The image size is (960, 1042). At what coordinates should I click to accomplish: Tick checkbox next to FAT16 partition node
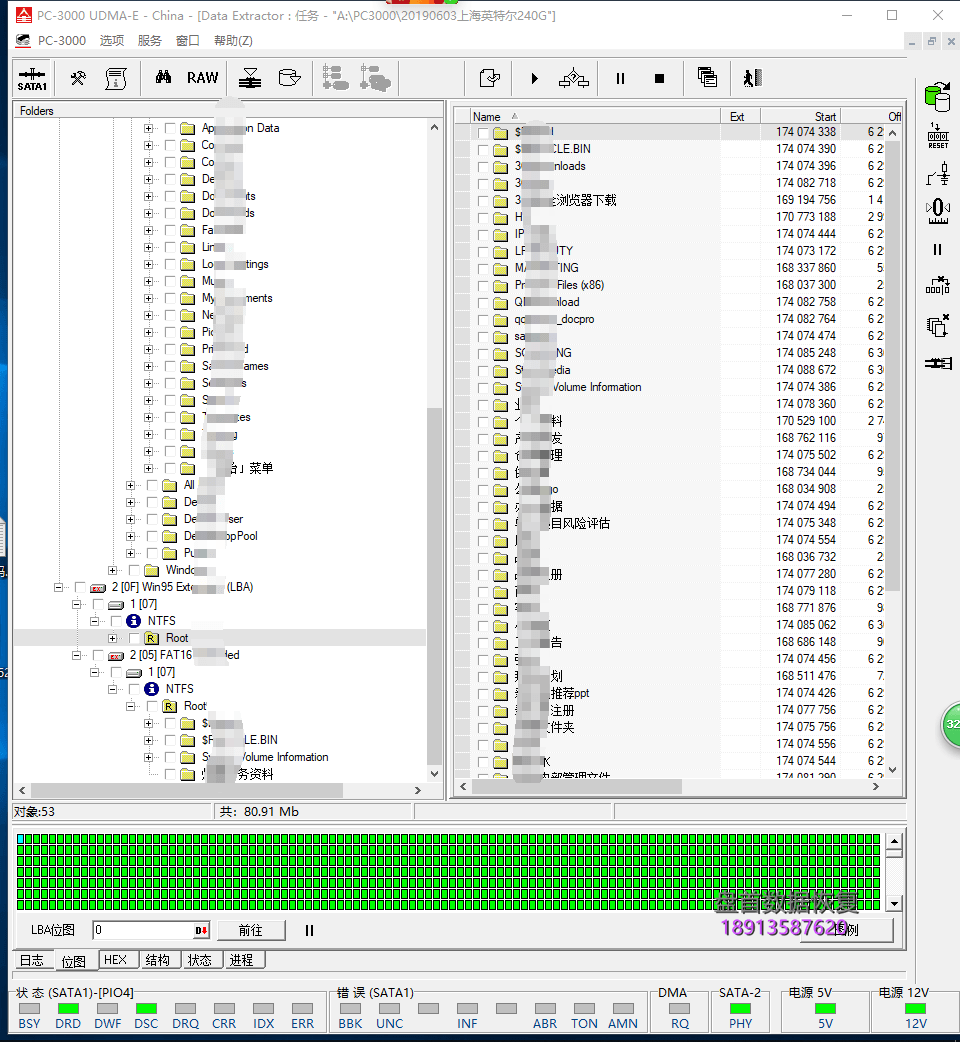tap(98, 655)
